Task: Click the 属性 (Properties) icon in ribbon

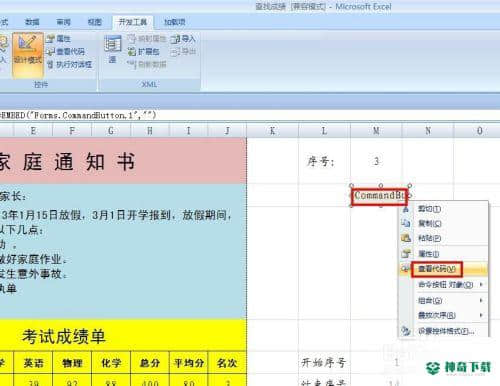Action: click(x=59, y=39)
